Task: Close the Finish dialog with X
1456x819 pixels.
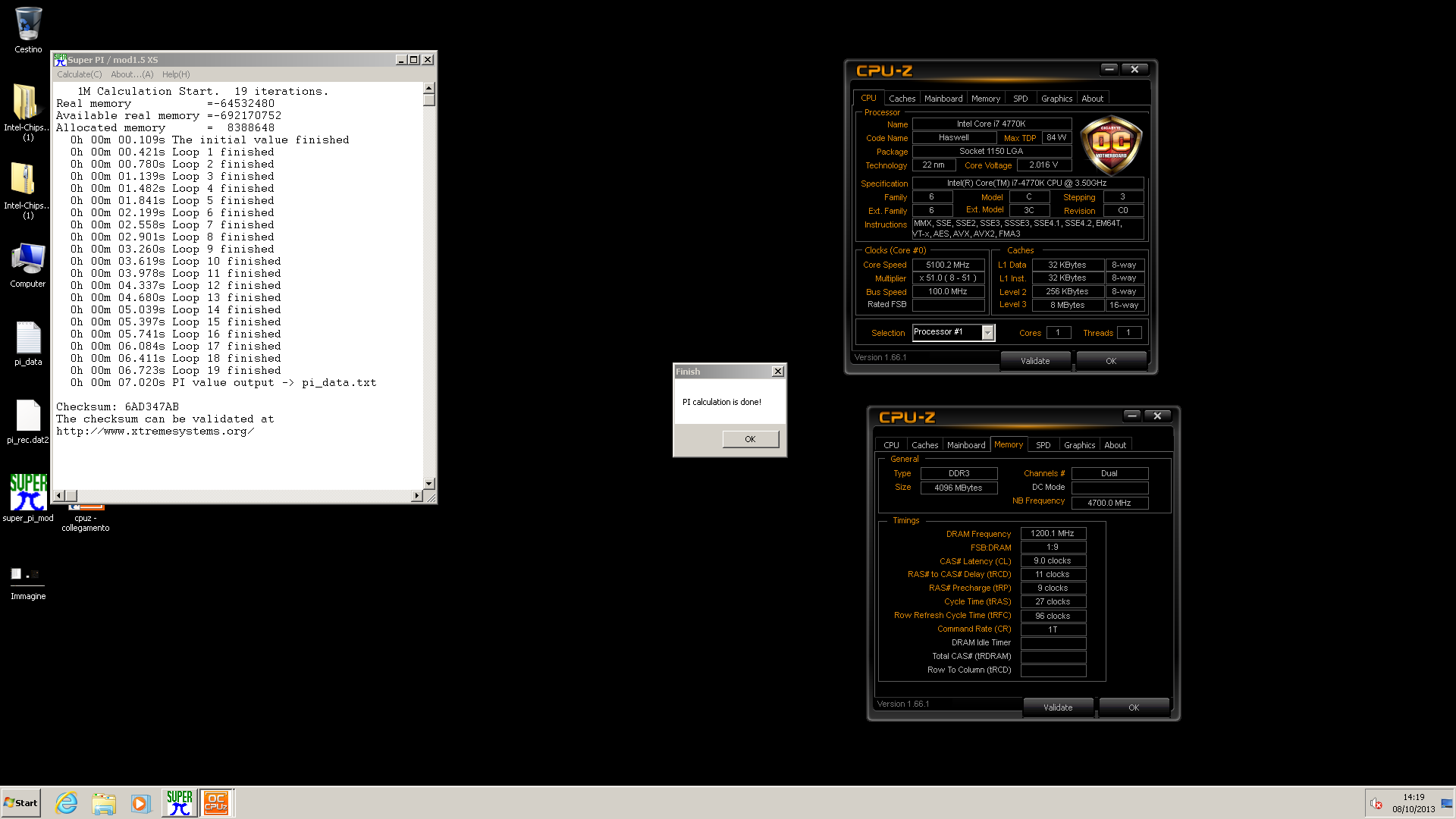Action: pyautogui.click(x=777, y=371)
